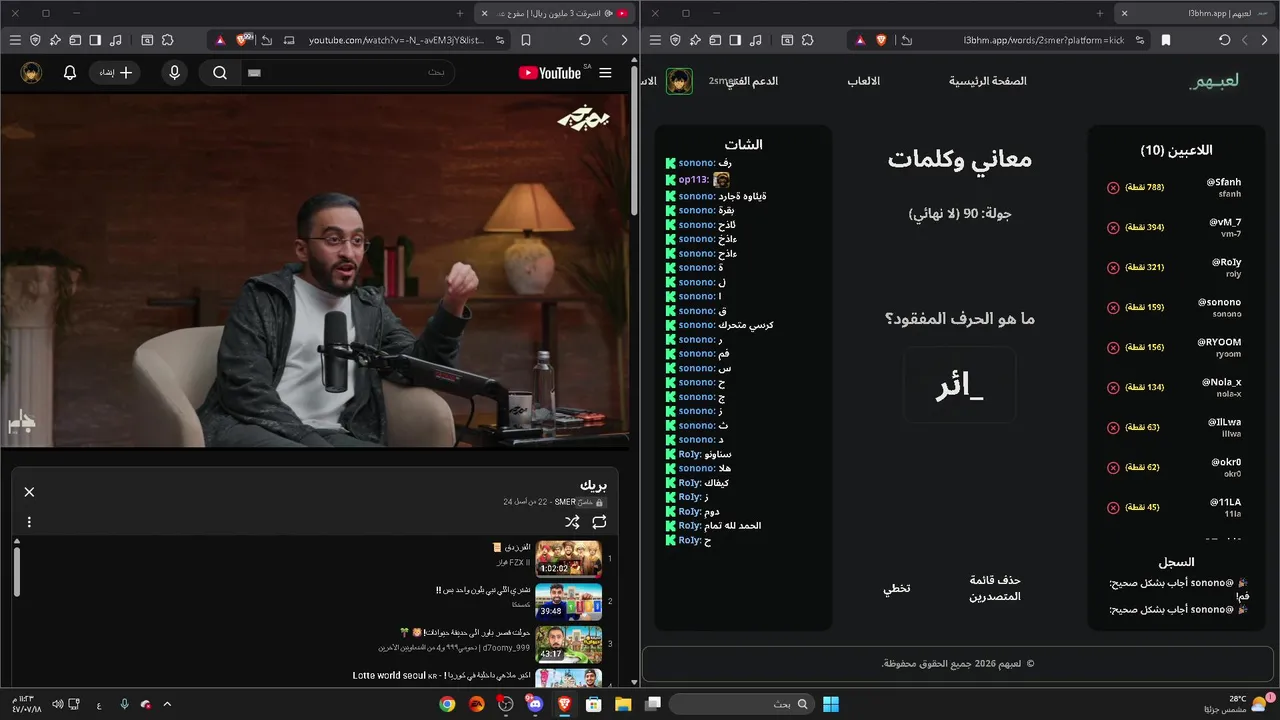Toggle sidebar panel icon in YouTube window
This screenshot has height=720, width=1280.
(x=95, y=40)
